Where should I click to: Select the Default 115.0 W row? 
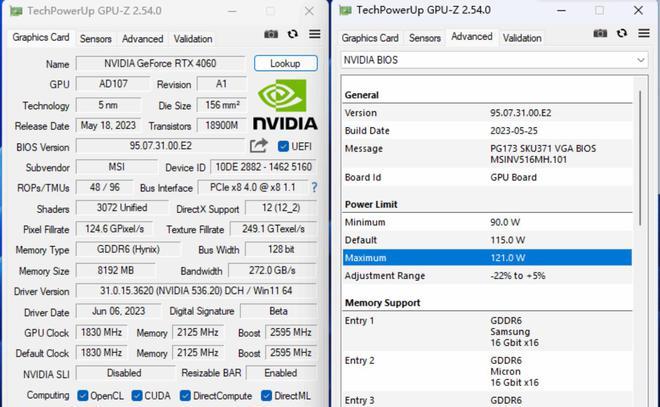click(x=487, y=240)
